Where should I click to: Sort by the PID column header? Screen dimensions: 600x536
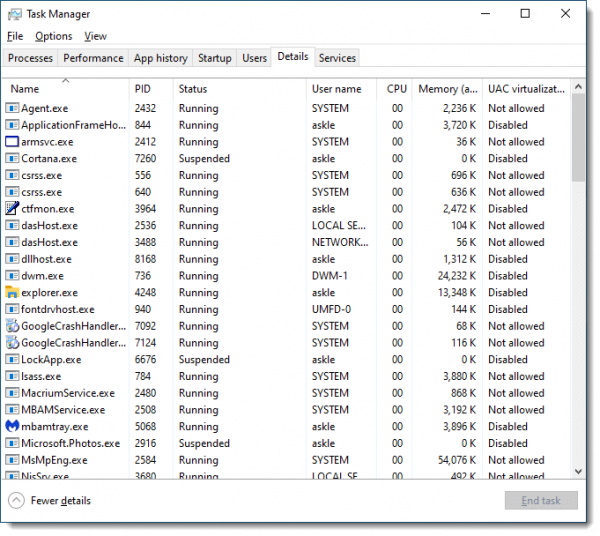(151, 89)
